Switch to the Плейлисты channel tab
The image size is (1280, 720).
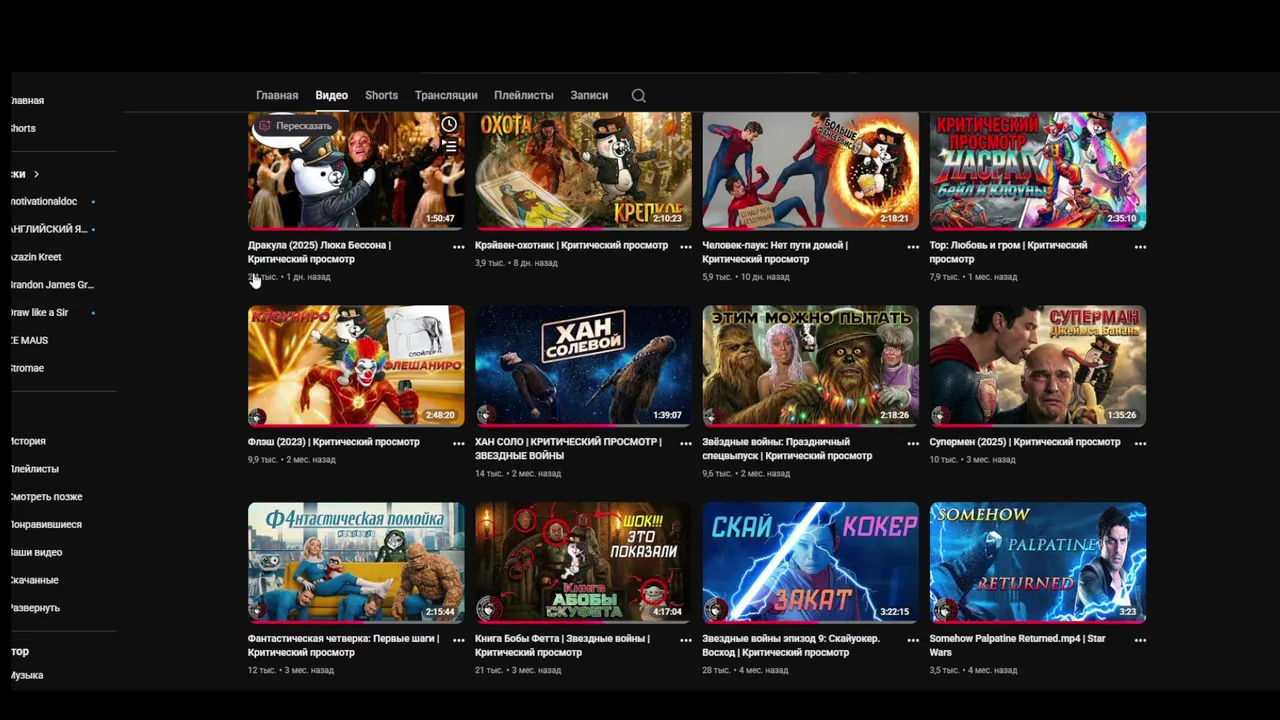(x=523, y=96)
